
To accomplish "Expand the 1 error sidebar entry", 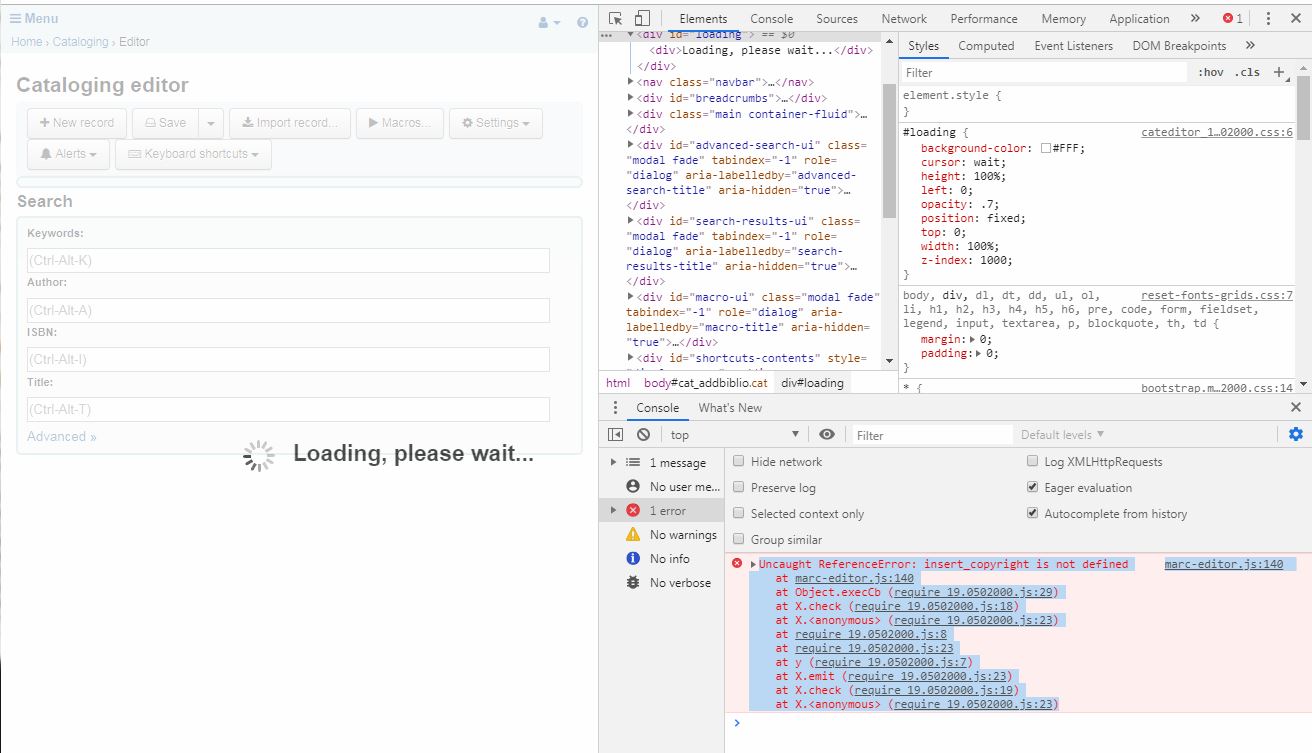I will click(x=614, y=511).
